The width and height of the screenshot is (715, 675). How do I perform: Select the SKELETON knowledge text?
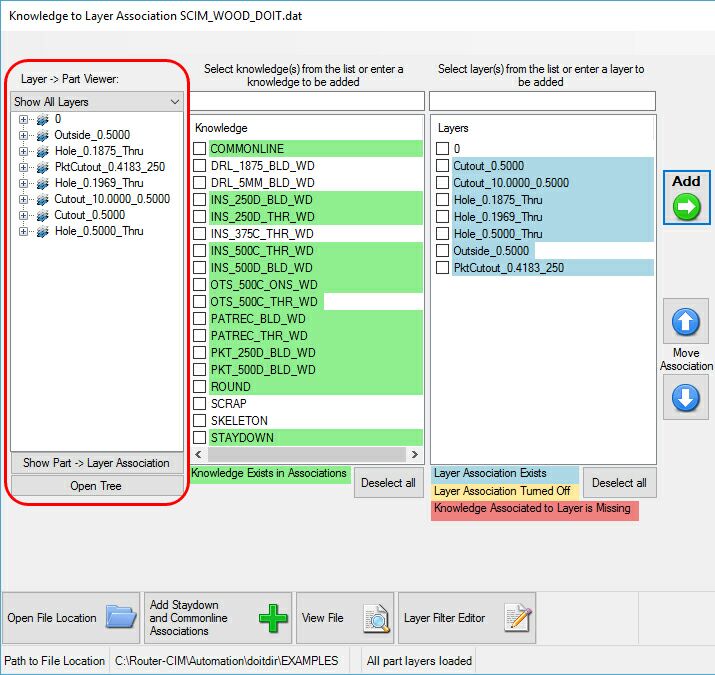(239, 421)
